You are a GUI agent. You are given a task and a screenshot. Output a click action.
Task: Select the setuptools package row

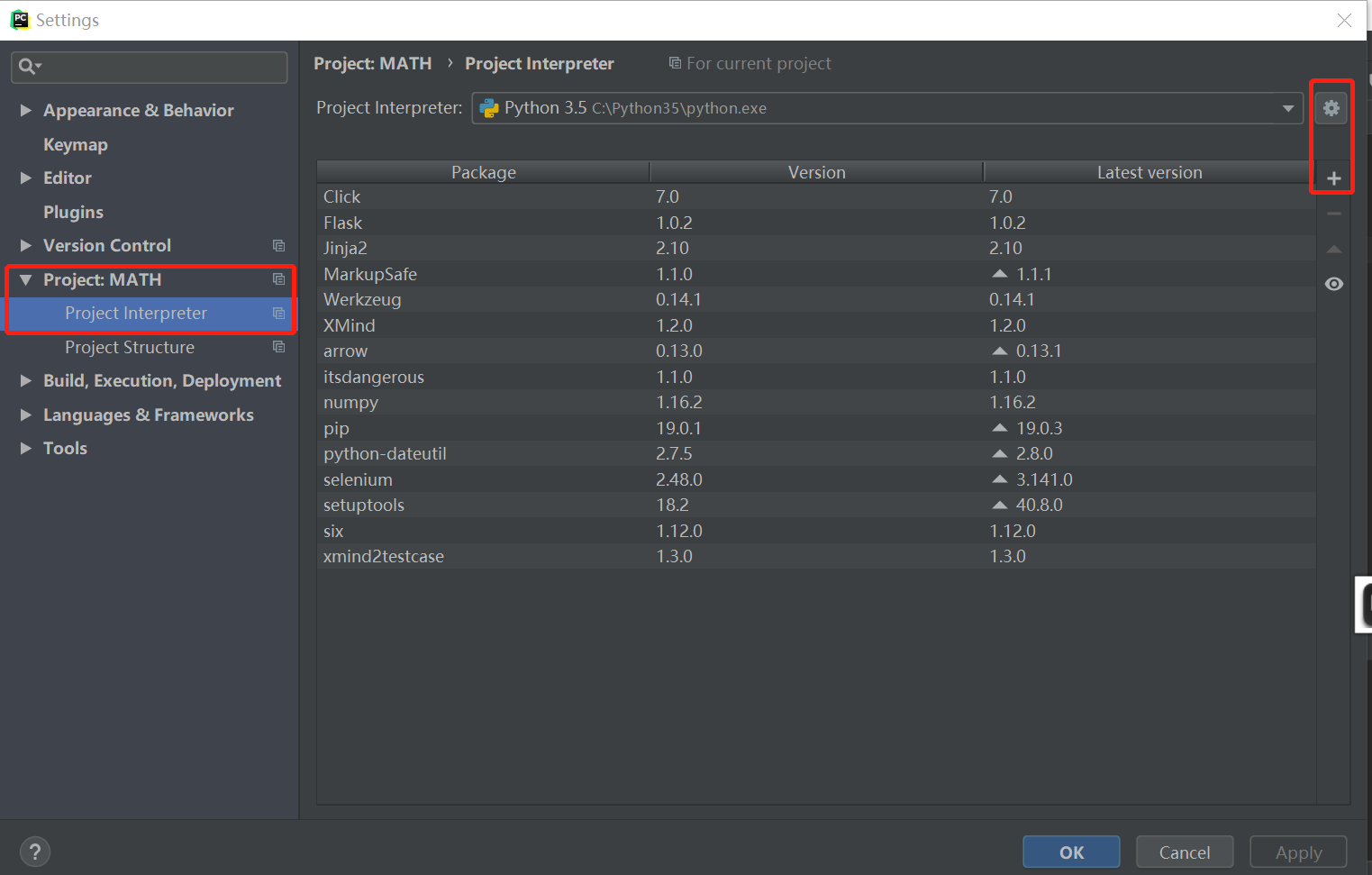click(816, 505)
